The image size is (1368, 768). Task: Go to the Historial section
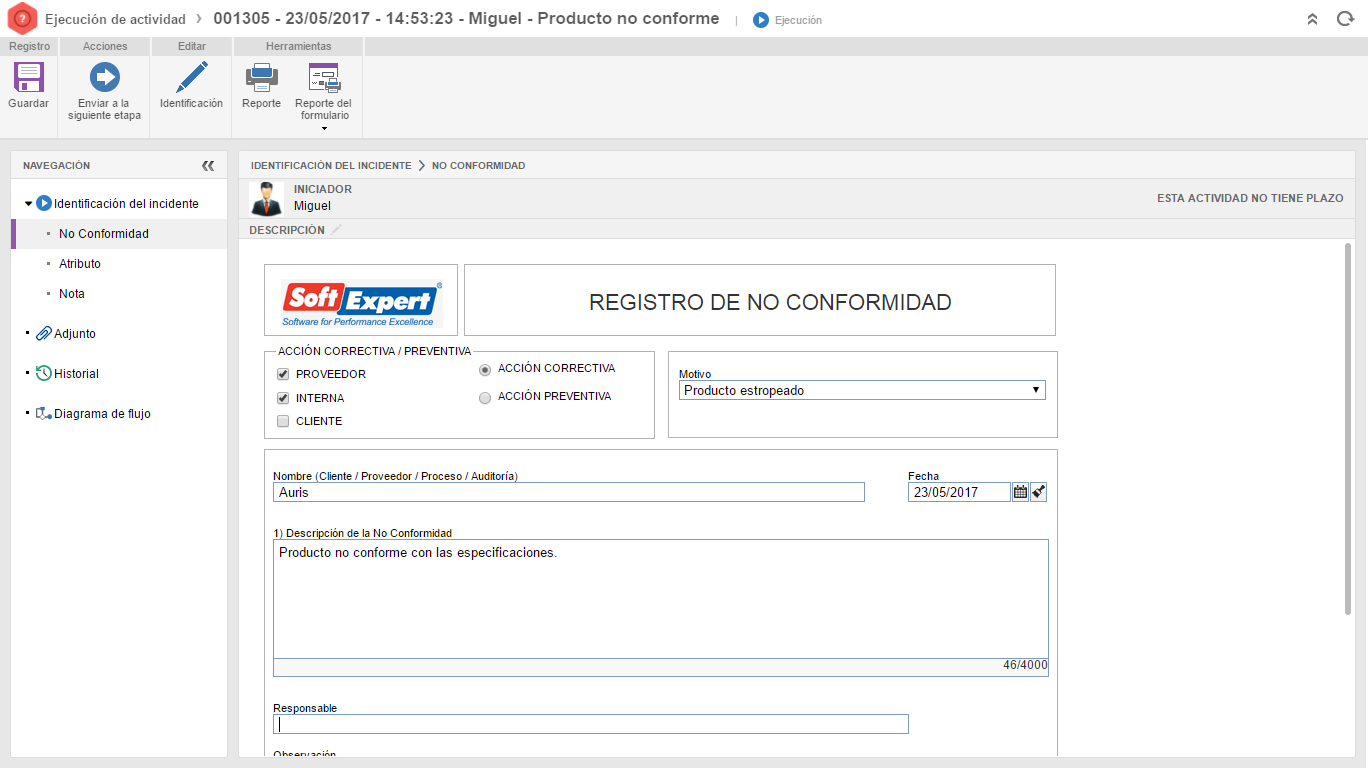click(76, 374)
